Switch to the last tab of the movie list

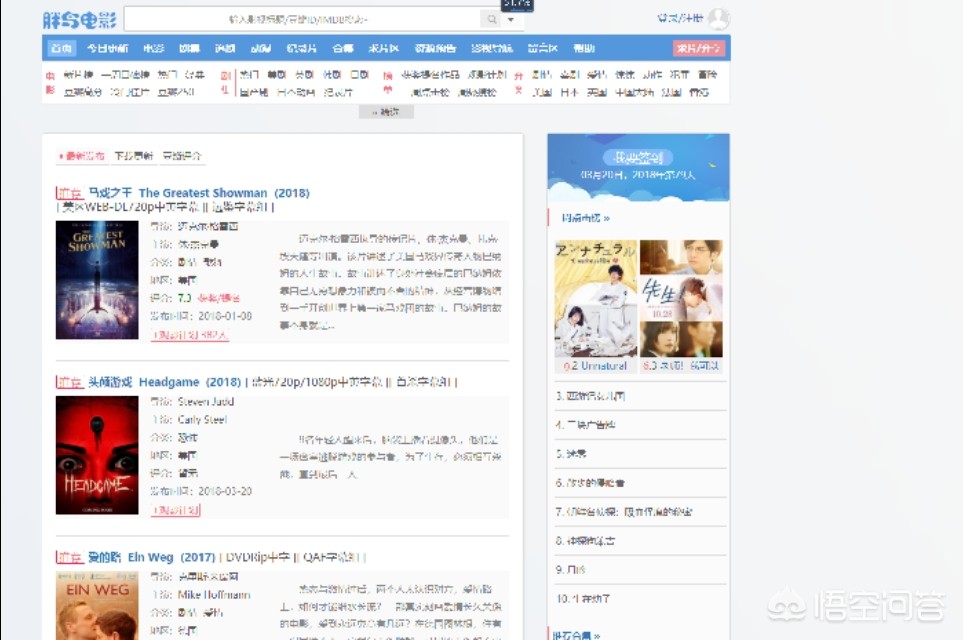(x=182, y=156)
